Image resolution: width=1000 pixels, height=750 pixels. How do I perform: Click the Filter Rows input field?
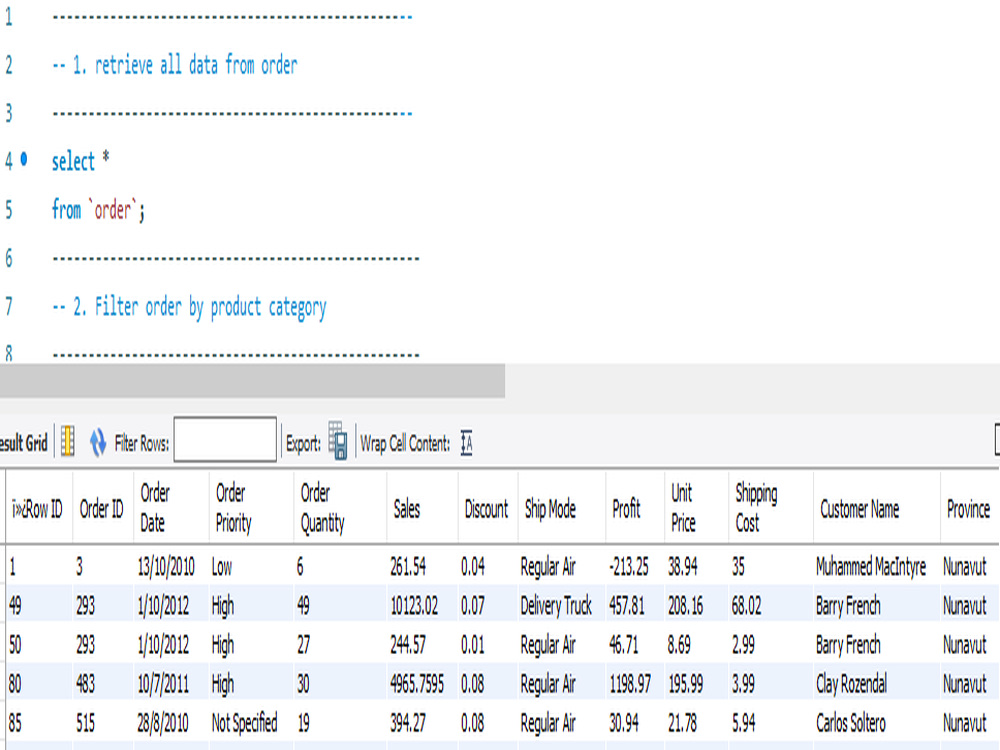click(225, 439)
